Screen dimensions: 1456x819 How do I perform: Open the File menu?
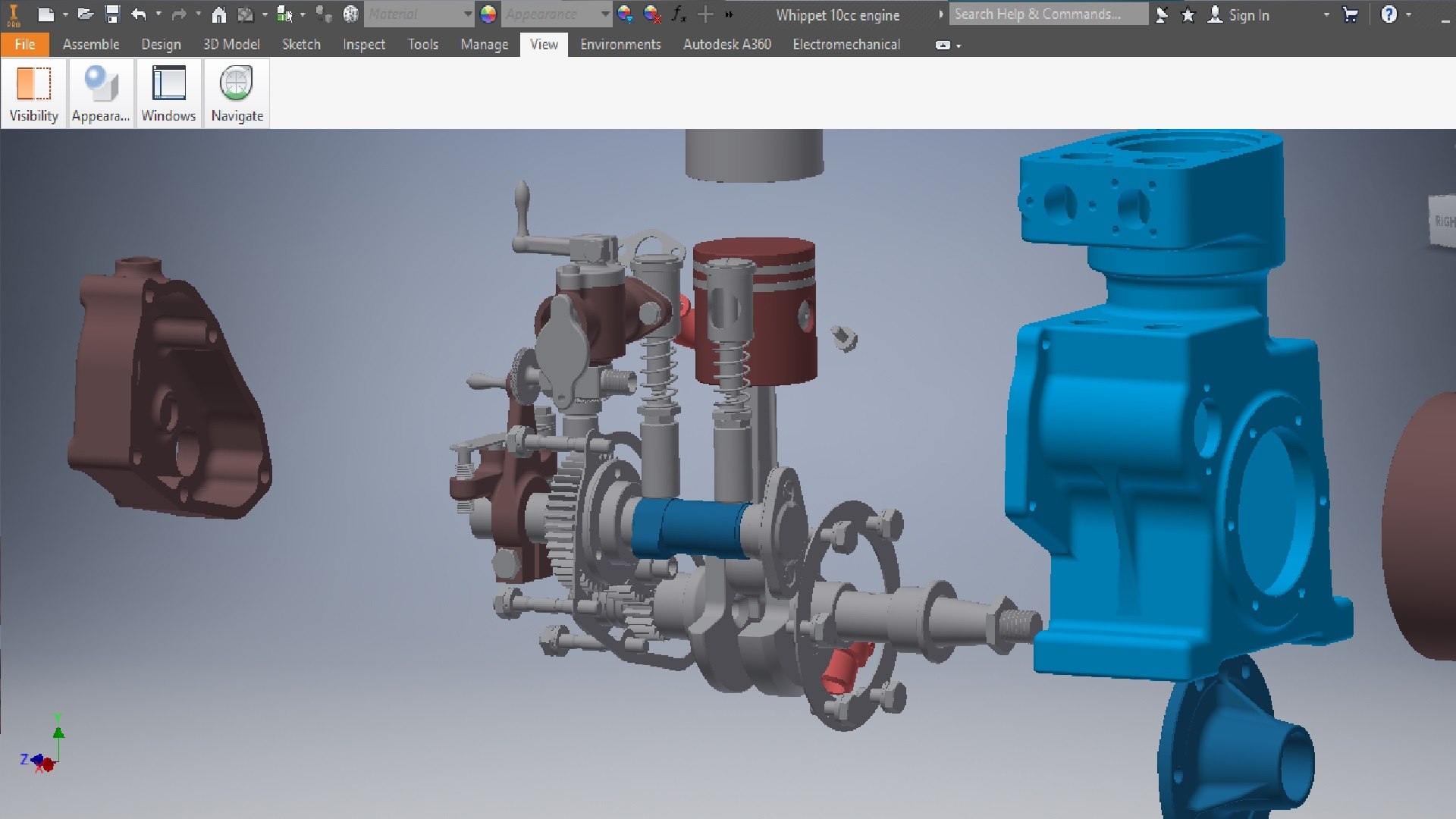pyautogui.click(x=25, y=45)
